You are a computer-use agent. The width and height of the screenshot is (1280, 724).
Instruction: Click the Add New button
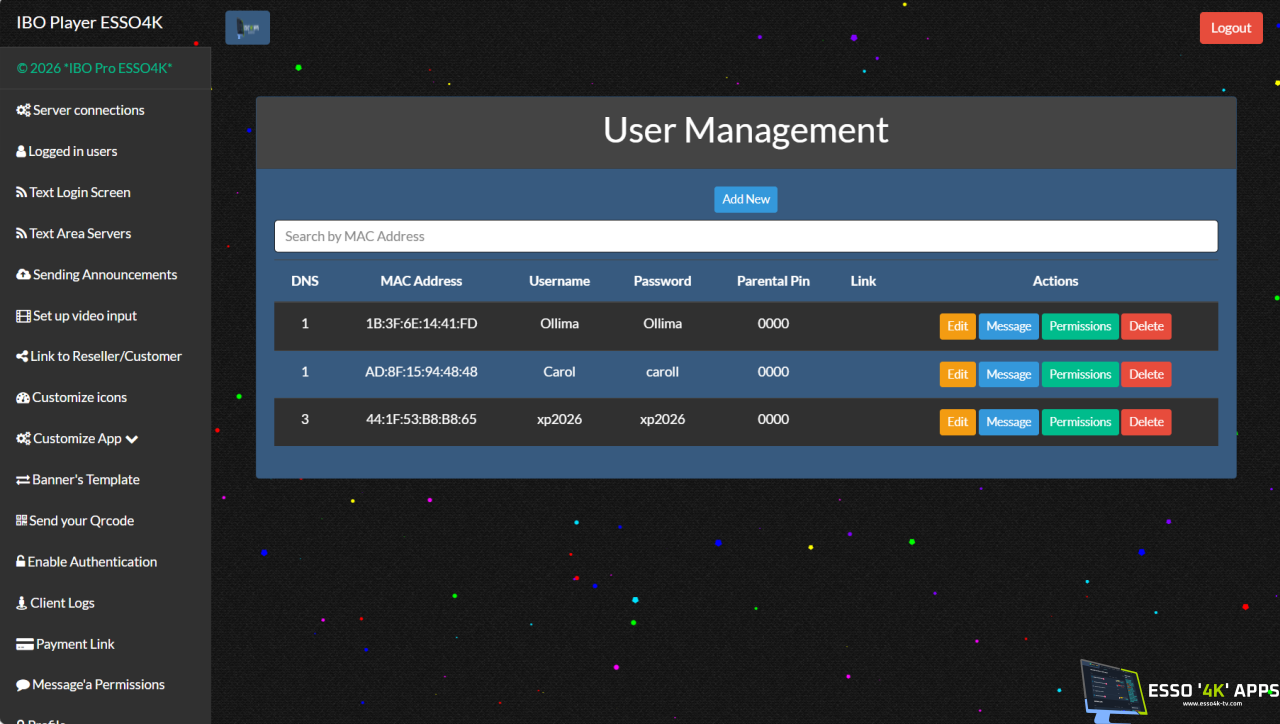[x=746, y=199]
